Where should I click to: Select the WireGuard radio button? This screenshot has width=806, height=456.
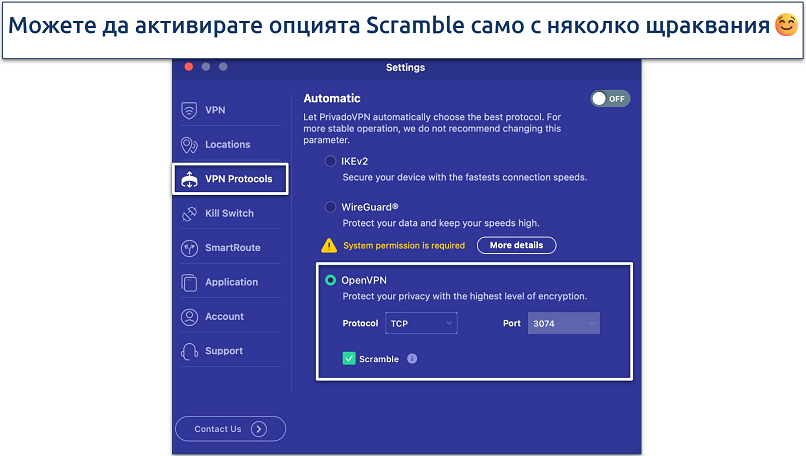[330, 207]
